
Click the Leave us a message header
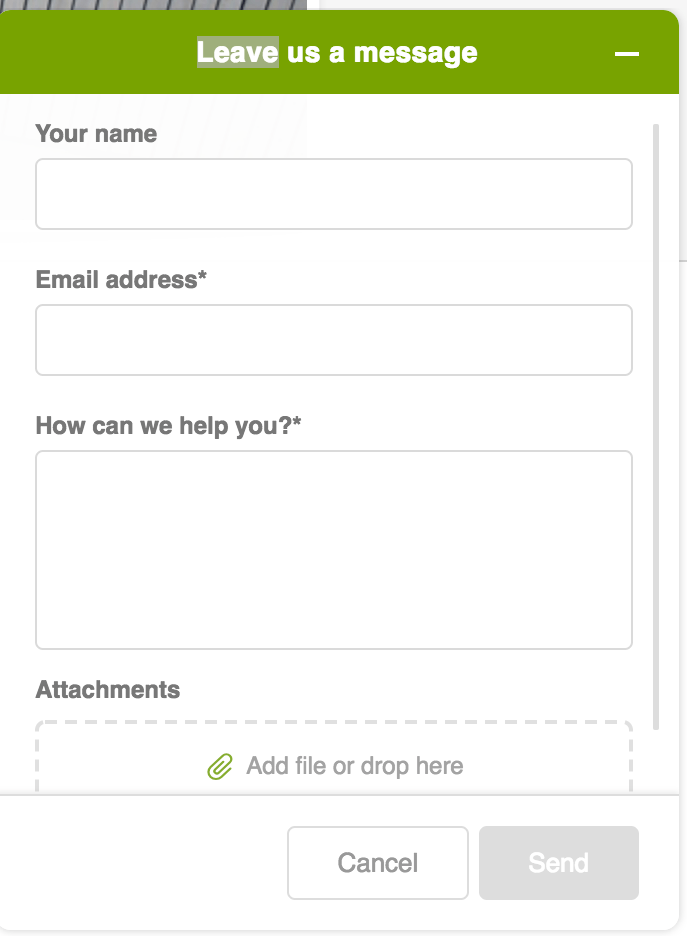click(x=338, y=51)
